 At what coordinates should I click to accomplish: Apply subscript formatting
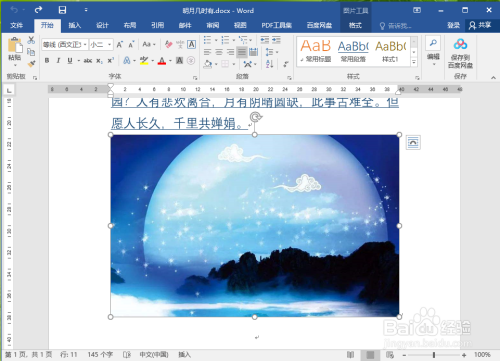click(x=99, y=61)
